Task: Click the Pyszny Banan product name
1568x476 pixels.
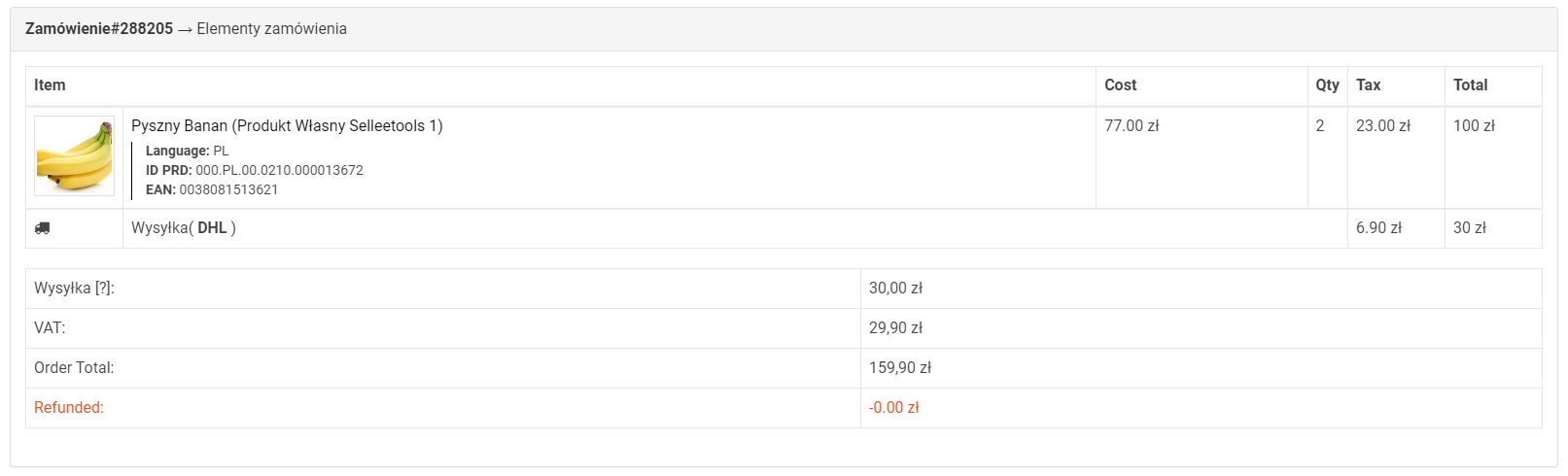Action: coord(287,125)
